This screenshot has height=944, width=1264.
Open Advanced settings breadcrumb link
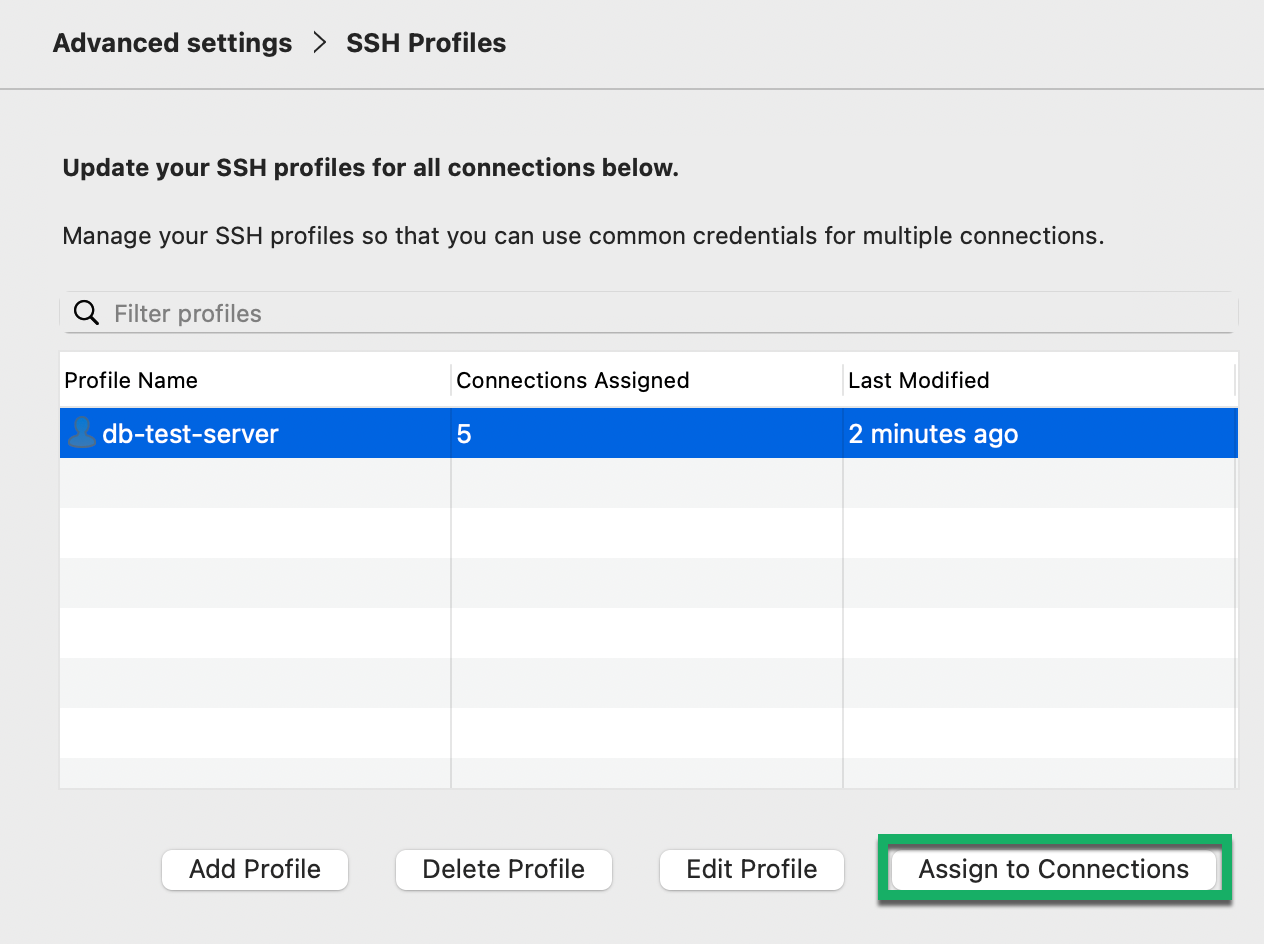[172, 43]
